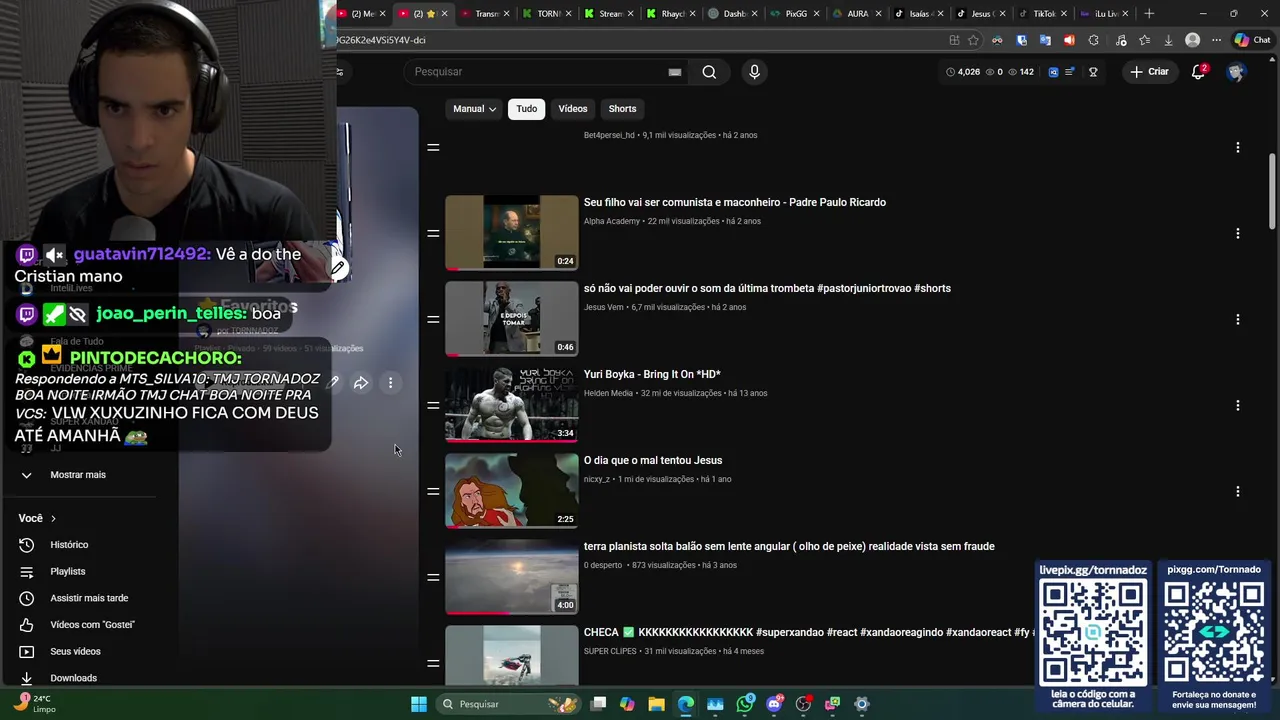Select the Tudo filter chip
Screen dimensions: 1280x720
pyautogui.click(x=526, y=109)
